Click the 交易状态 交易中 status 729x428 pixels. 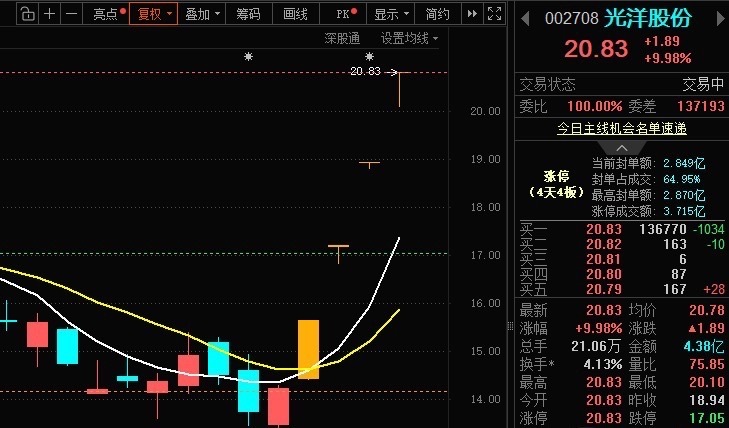point(703,84)
